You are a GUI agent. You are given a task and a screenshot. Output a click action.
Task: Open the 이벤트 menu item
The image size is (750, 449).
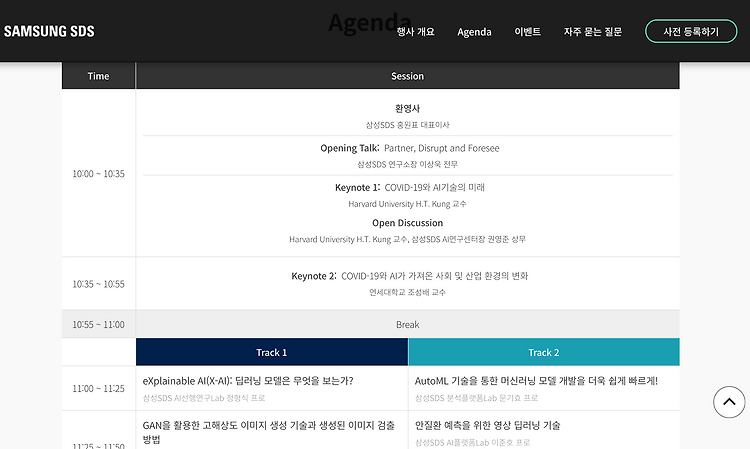click(528, 32)
